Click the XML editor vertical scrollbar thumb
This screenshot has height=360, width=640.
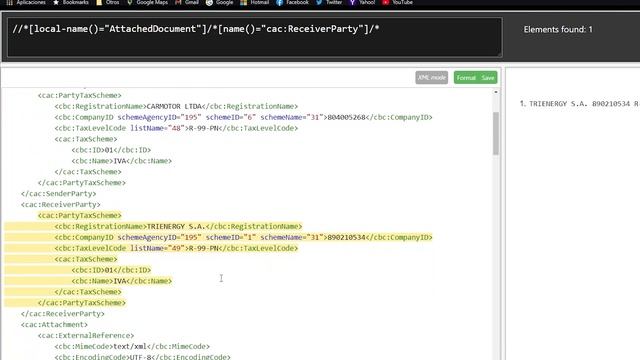coord(496,133)
